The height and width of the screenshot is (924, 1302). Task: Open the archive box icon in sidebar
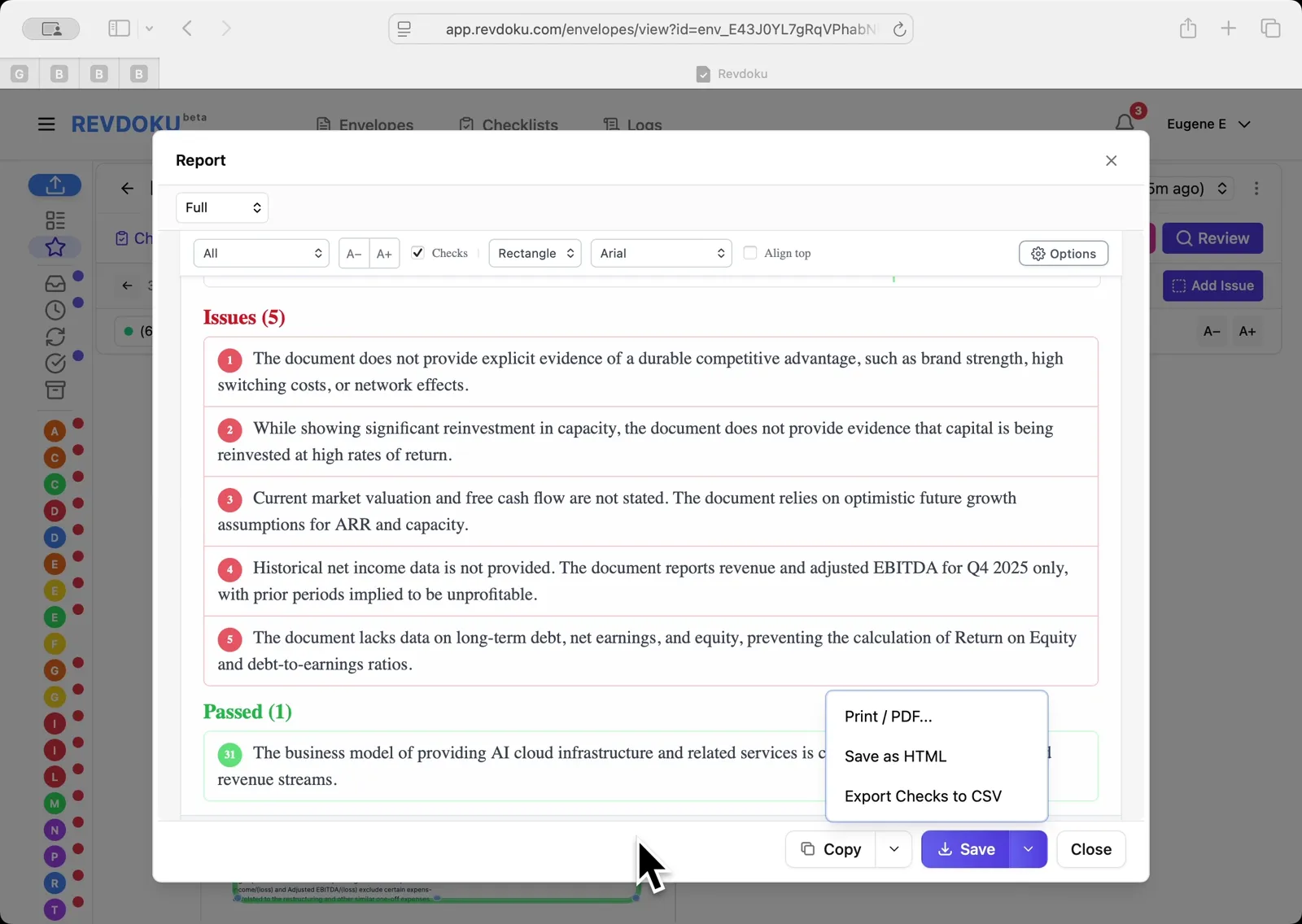coord(55,390)
